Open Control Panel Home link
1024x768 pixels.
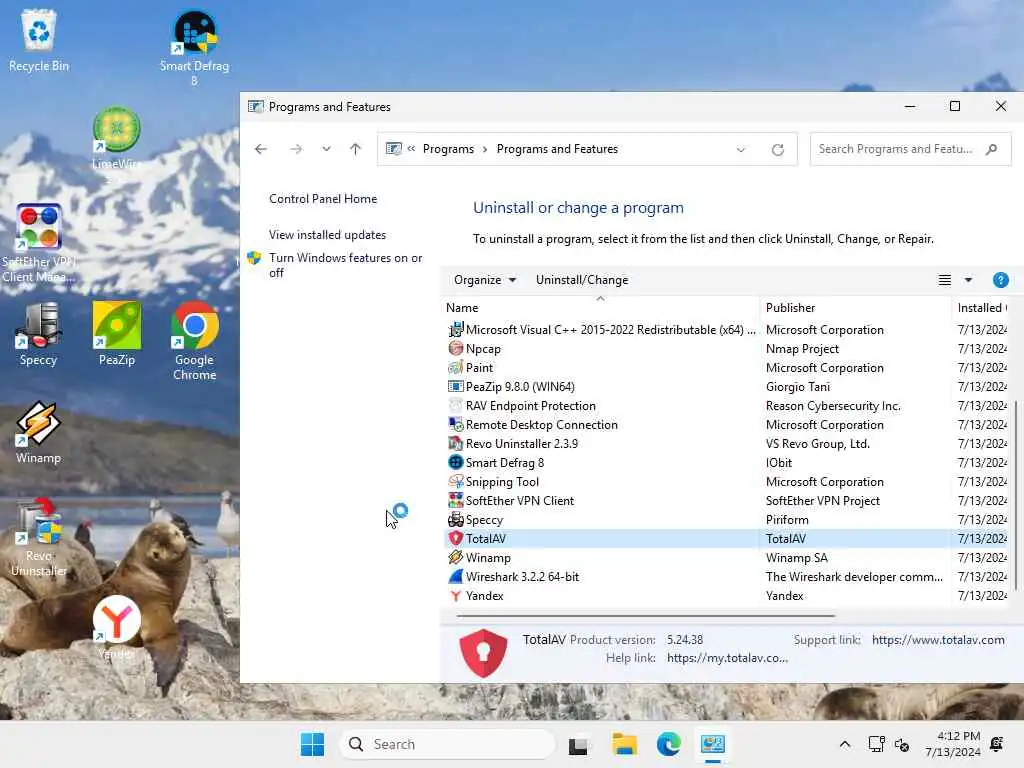click(x=323, y=199)
